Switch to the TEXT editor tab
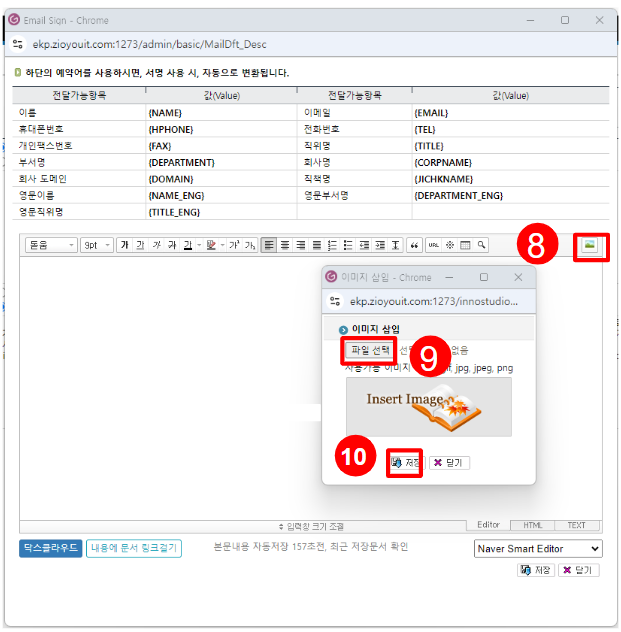Screen dimensions: 621x632 [x=576, y=525]
